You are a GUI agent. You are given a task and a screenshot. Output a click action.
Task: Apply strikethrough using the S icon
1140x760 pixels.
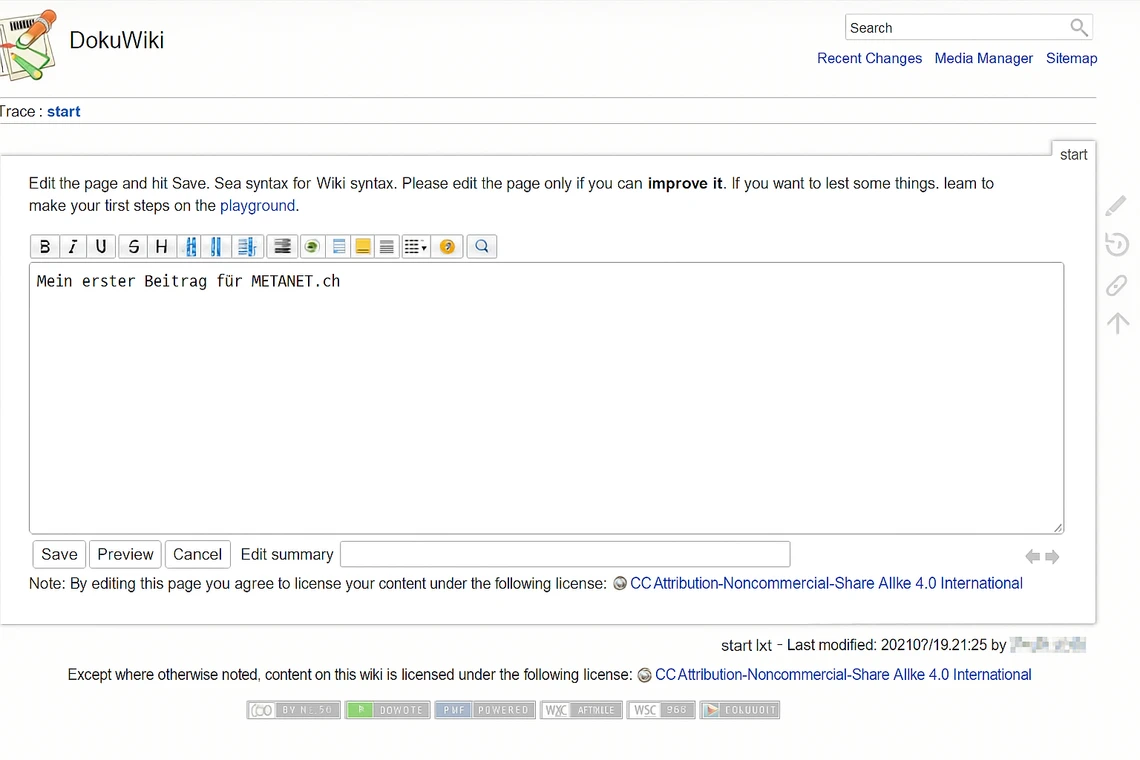pyautogui.click(x=133, y=246)
